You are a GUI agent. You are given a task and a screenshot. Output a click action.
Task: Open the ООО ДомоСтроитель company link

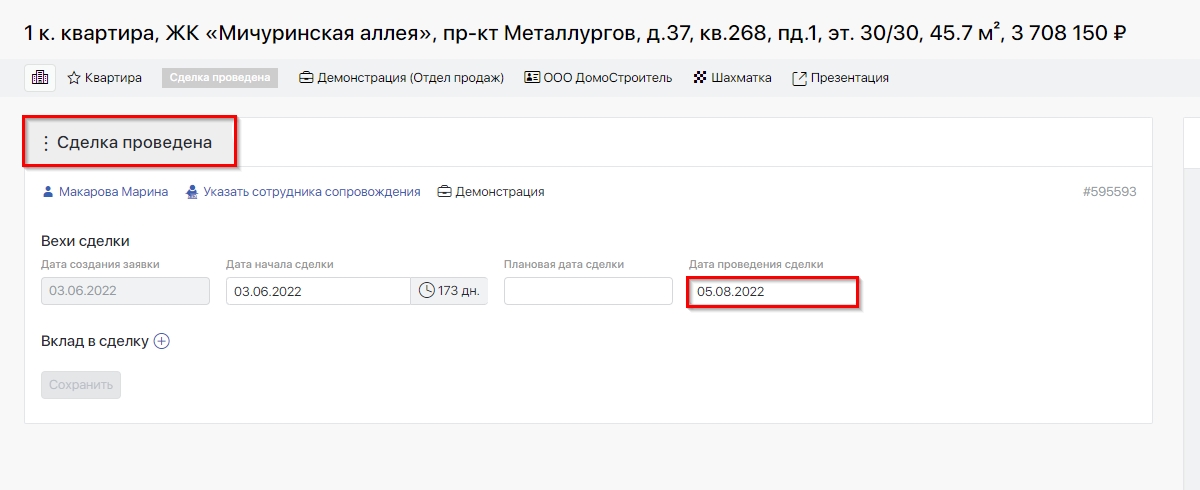coord(607,78)
